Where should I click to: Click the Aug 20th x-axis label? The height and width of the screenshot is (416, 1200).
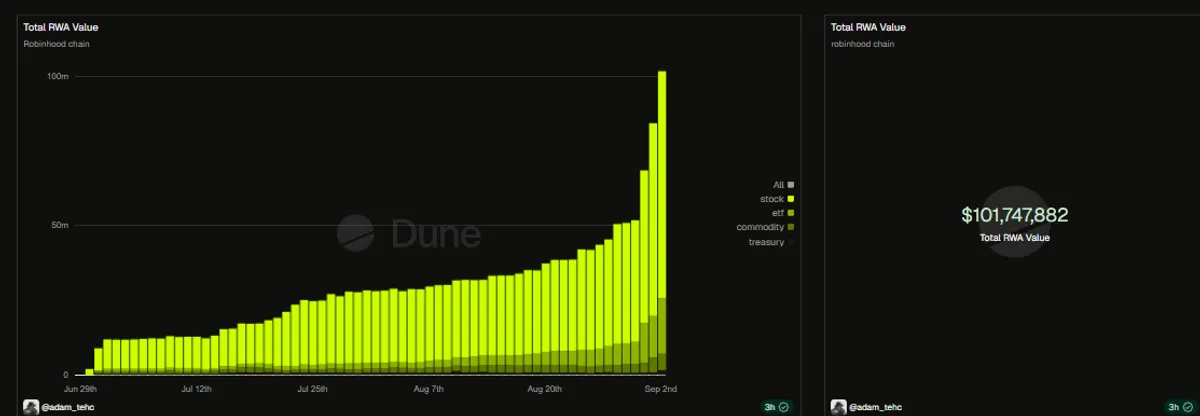click(x=545, y=388)
